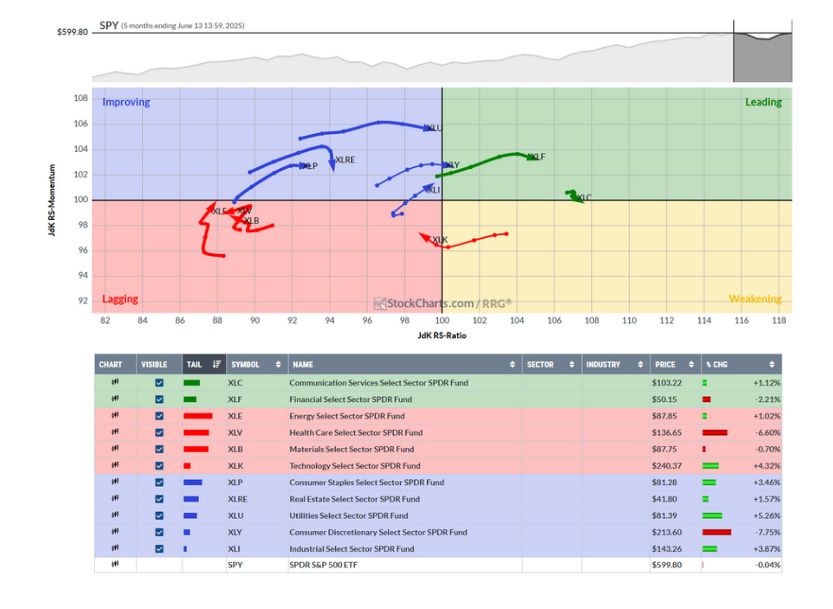This screenshot has width=833, height=609.
Task: Open chart icon in the XLK row
Action: (115, 465)
